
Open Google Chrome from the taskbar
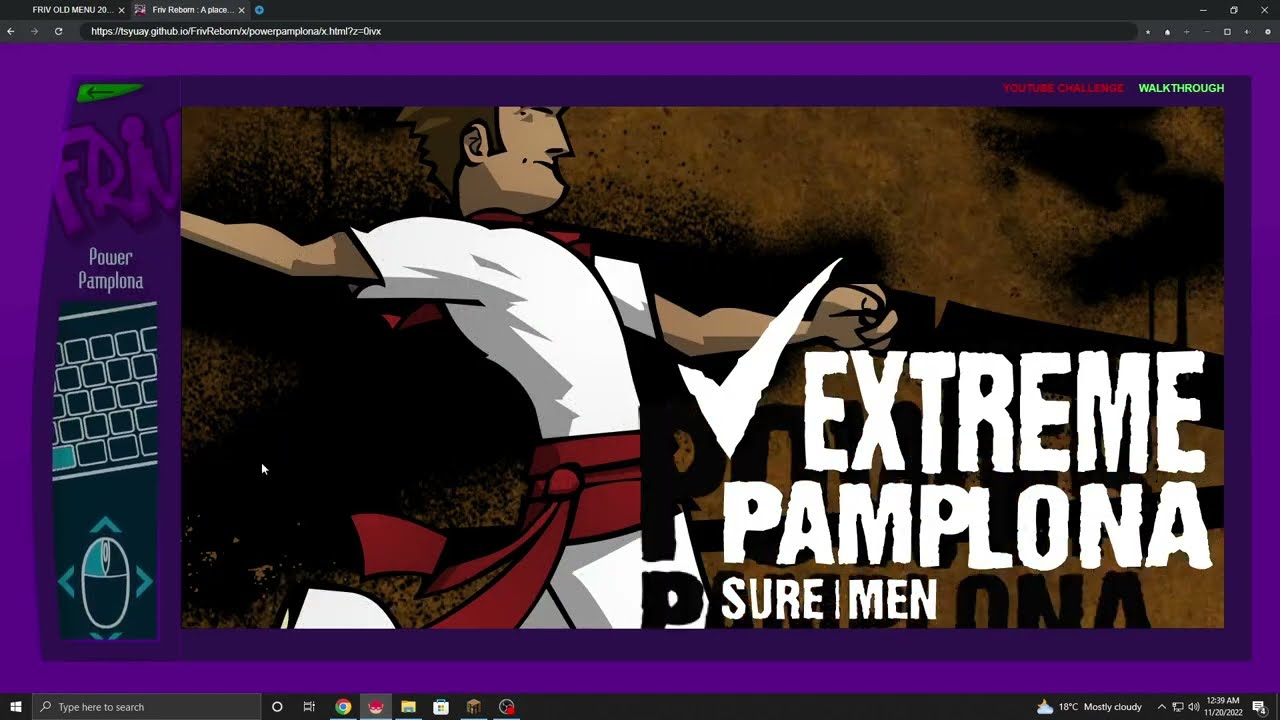(x=343, y=707)
